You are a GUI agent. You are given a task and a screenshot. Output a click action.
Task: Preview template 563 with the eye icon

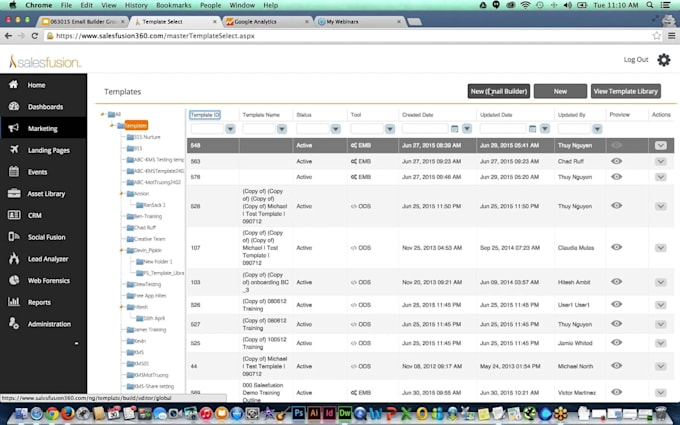(617, 161)
